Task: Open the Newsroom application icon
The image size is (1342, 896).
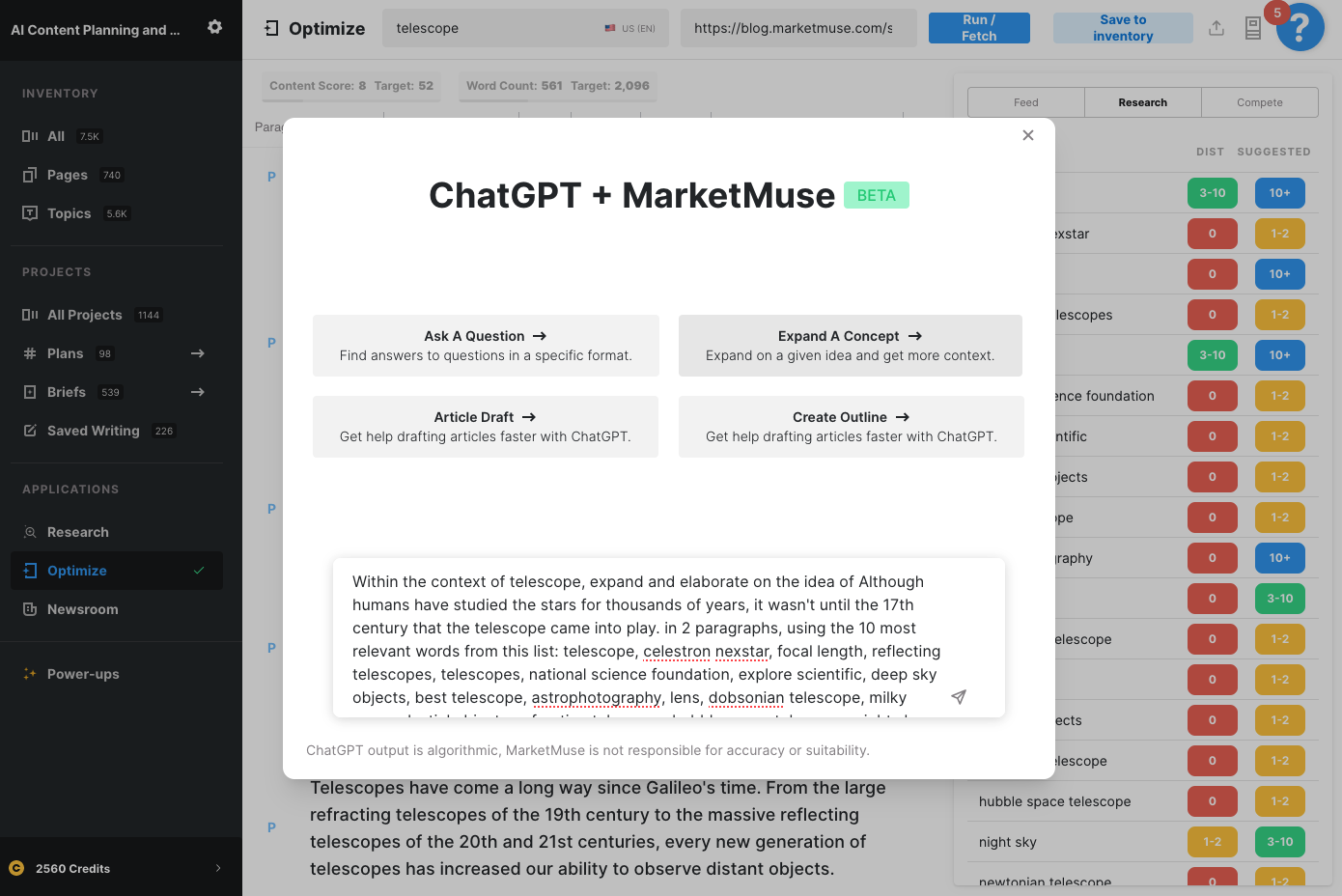Action: tap(30, 609)
